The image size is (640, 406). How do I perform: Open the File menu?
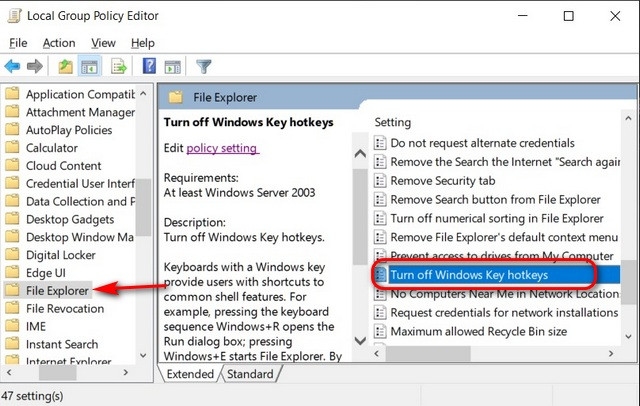point(18,43)
